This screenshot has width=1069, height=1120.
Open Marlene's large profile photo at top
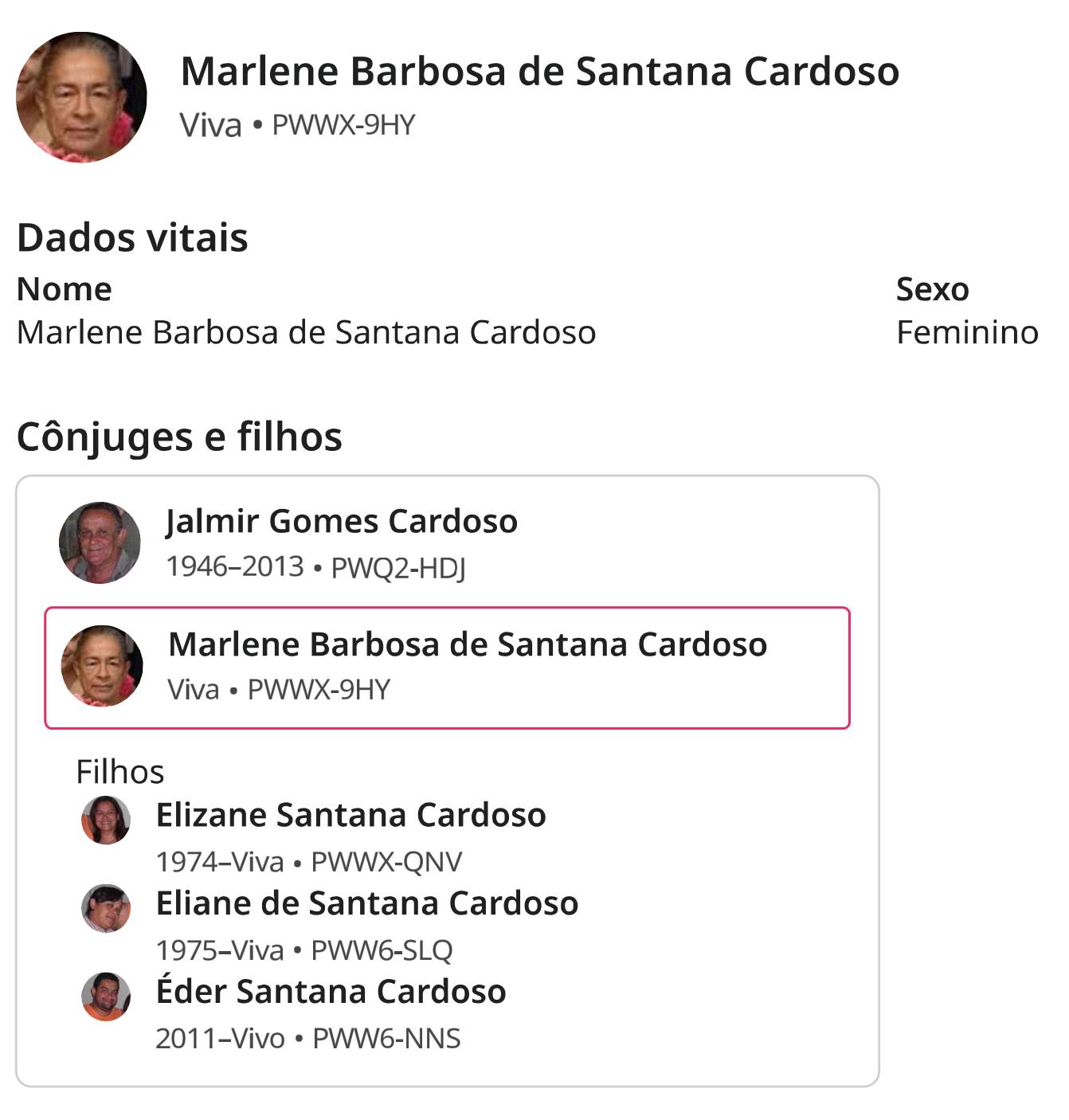[81, 97]
